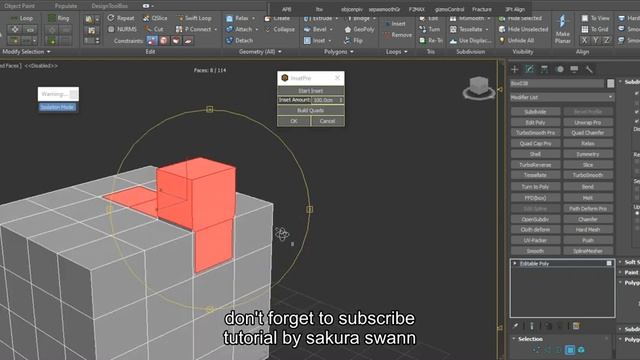Viewport: 640px width, 360px height.
Task: Click the GeoPoly tool
Action: click(x=359, y=29)
